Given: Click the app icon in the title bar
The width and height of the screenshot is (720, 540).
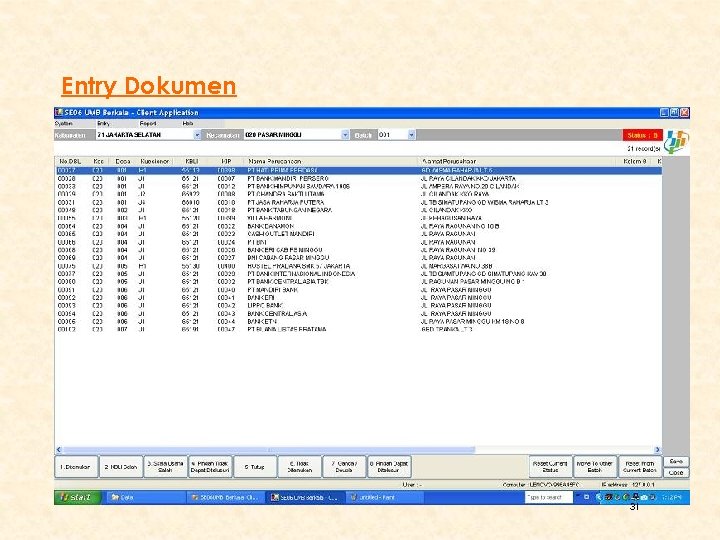Looking at the screenshot, I should (59, 112).
